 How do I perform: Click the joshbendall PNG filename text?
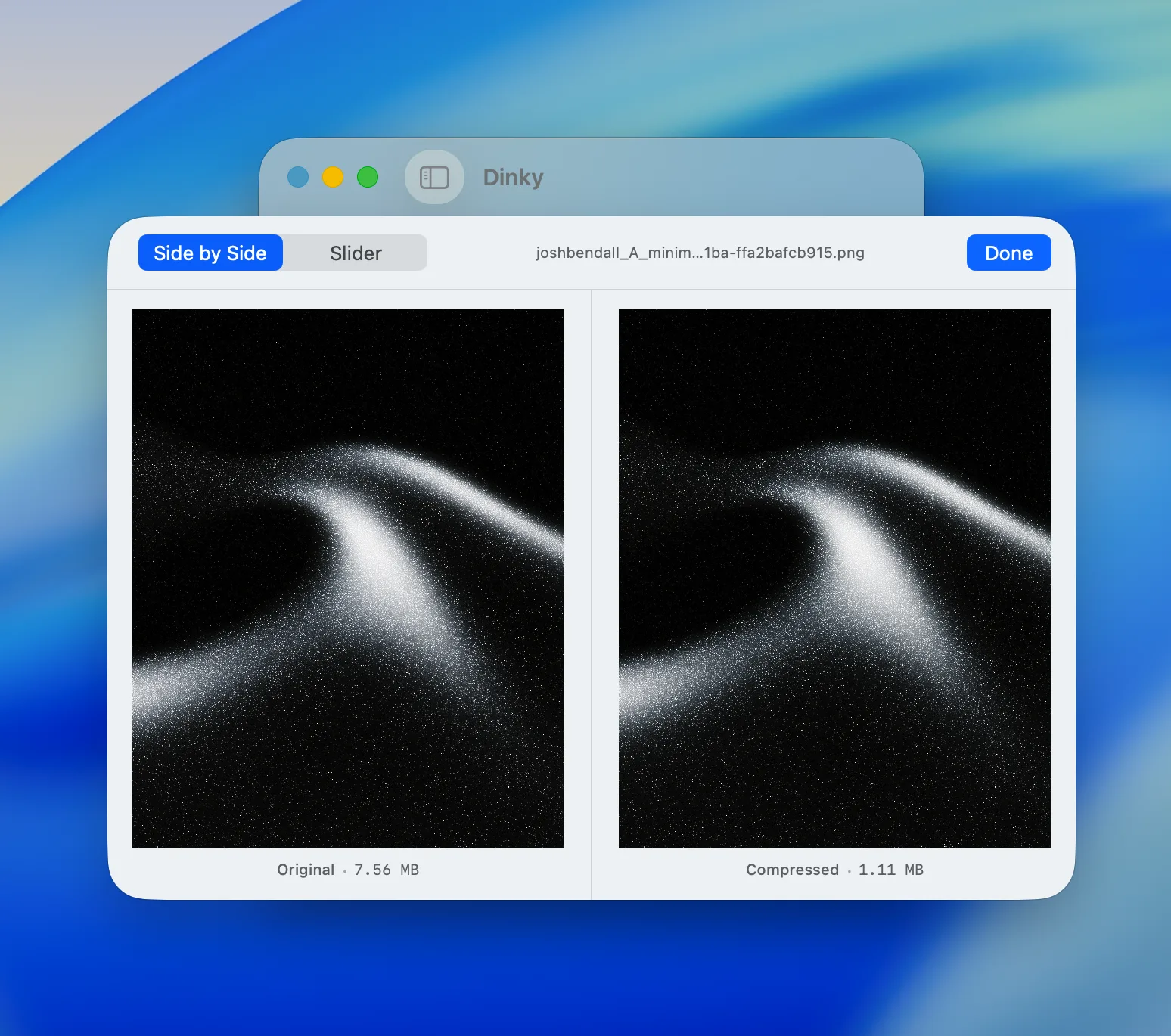pos(700,253)
